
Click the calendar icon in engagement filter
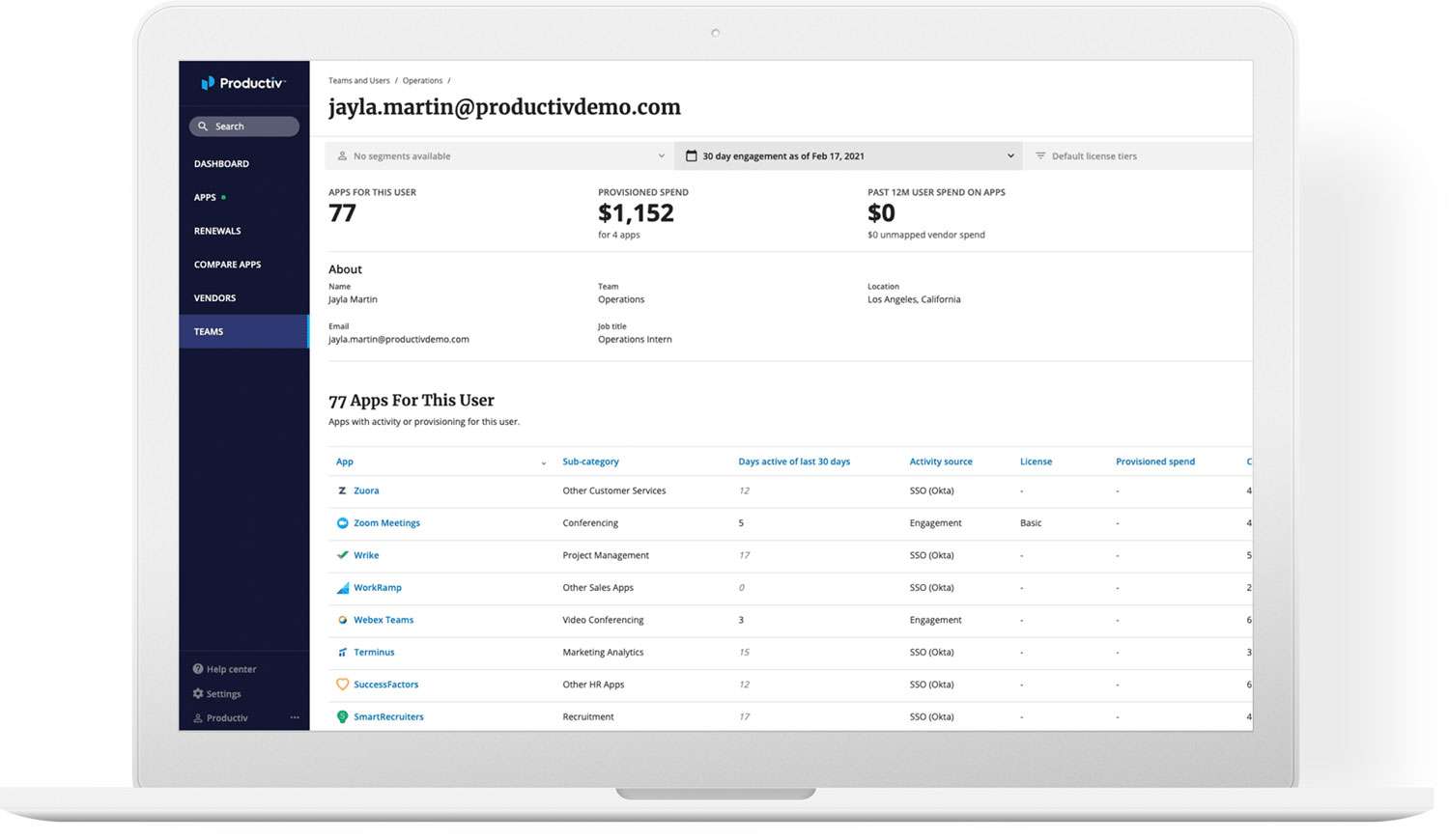[x=691, y=155]
